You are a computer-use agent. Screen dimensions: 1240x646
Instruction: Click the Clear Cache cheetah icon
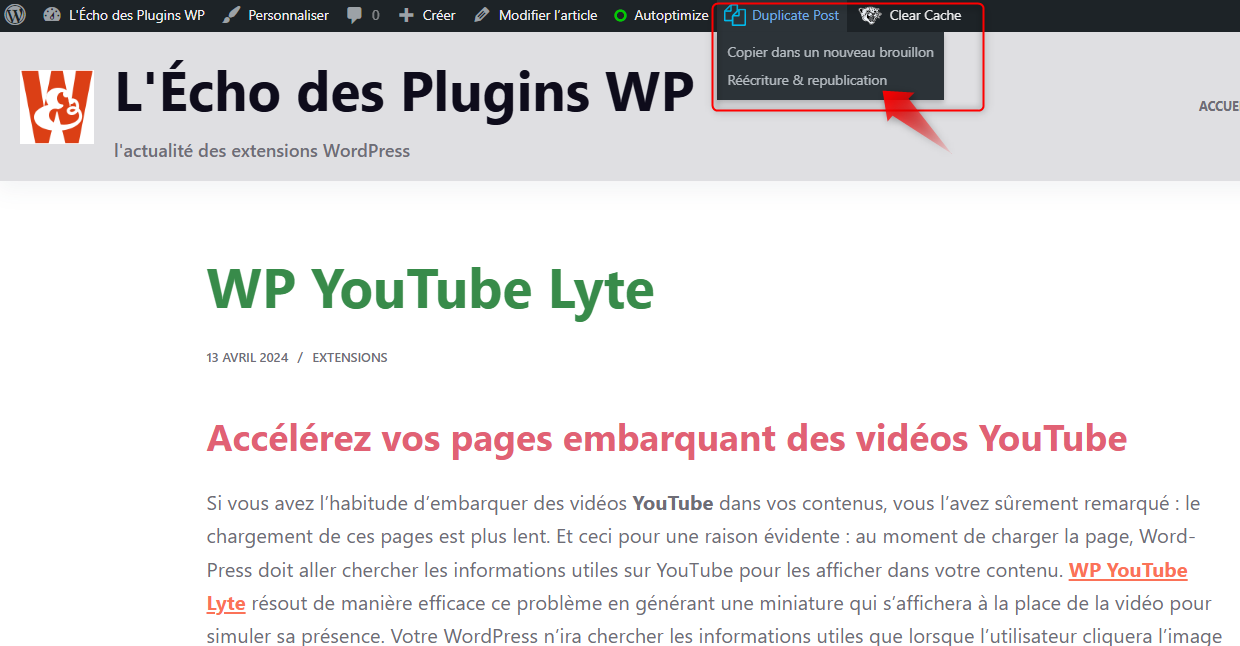(870, 15)
